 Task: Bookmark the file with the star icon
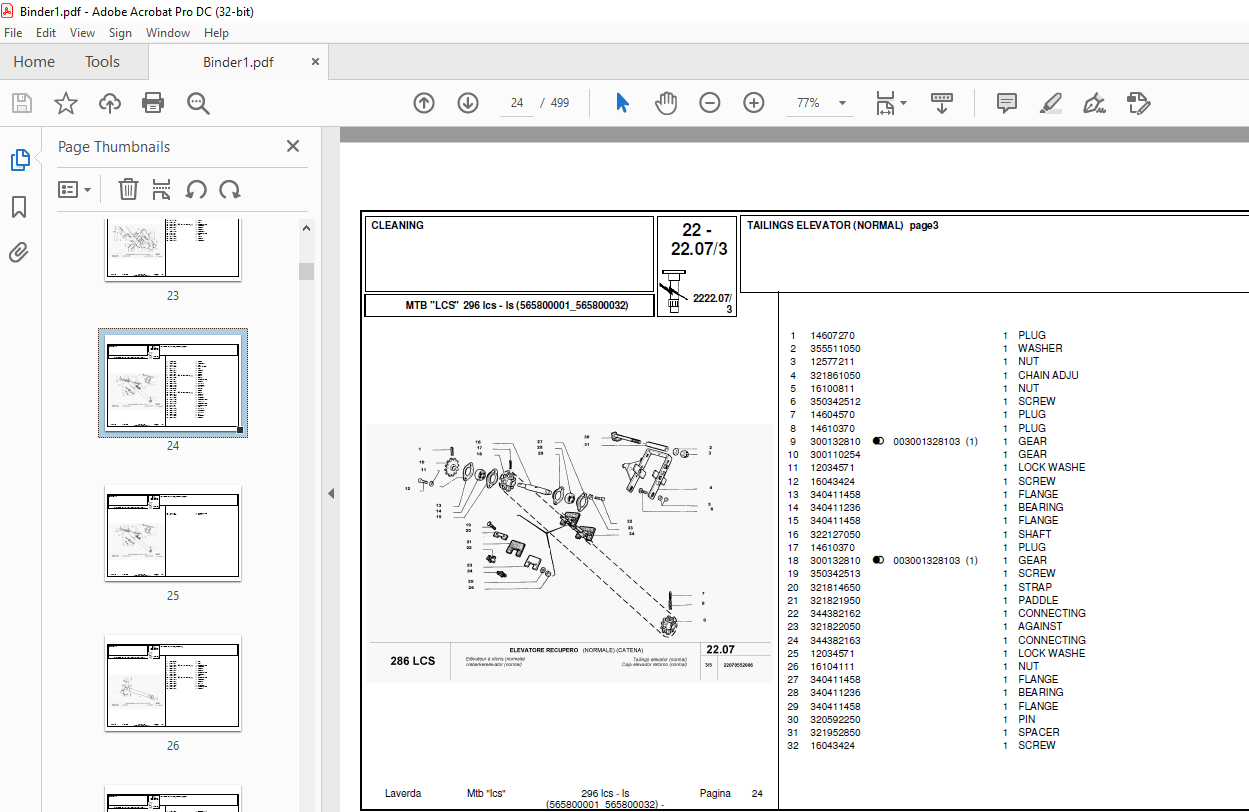[x=66, y=103]
